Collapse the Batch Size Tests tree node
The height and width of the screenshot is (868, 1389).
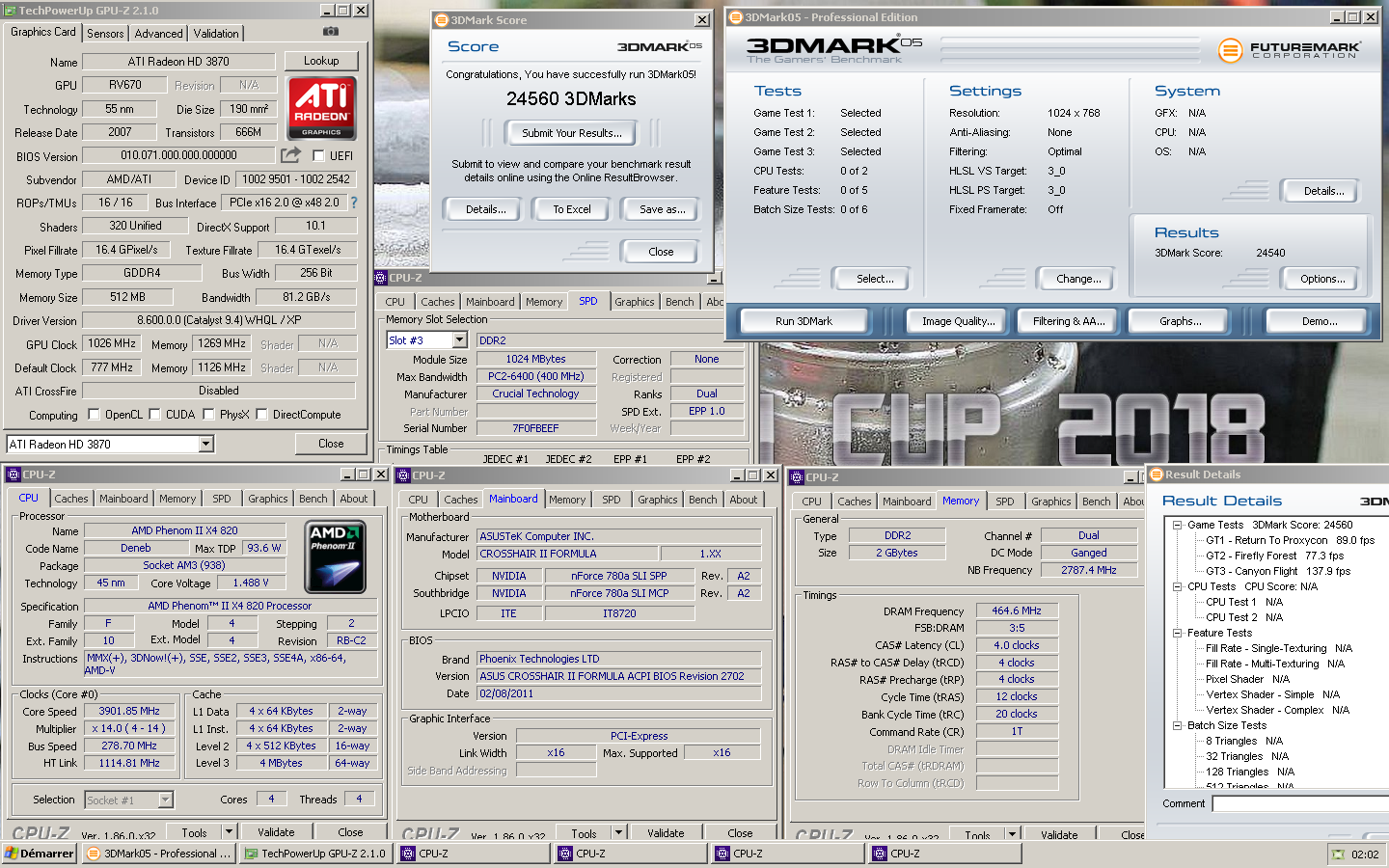click(1178, 725)
